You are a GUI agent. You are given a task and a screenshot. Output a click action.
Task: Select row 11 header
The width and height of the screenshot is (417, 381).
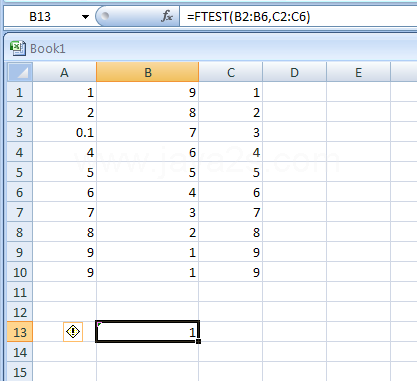pos(20,292)
